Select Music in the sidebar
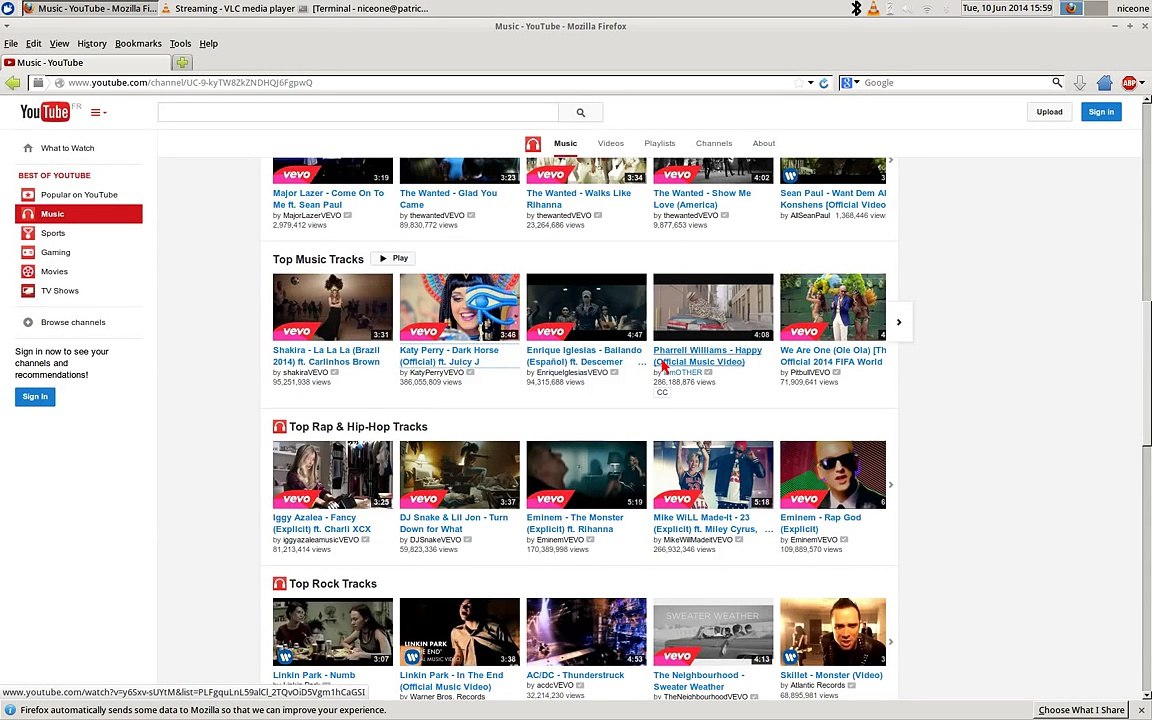This screenshot has height=720, width=1152. tap(79, 214)
